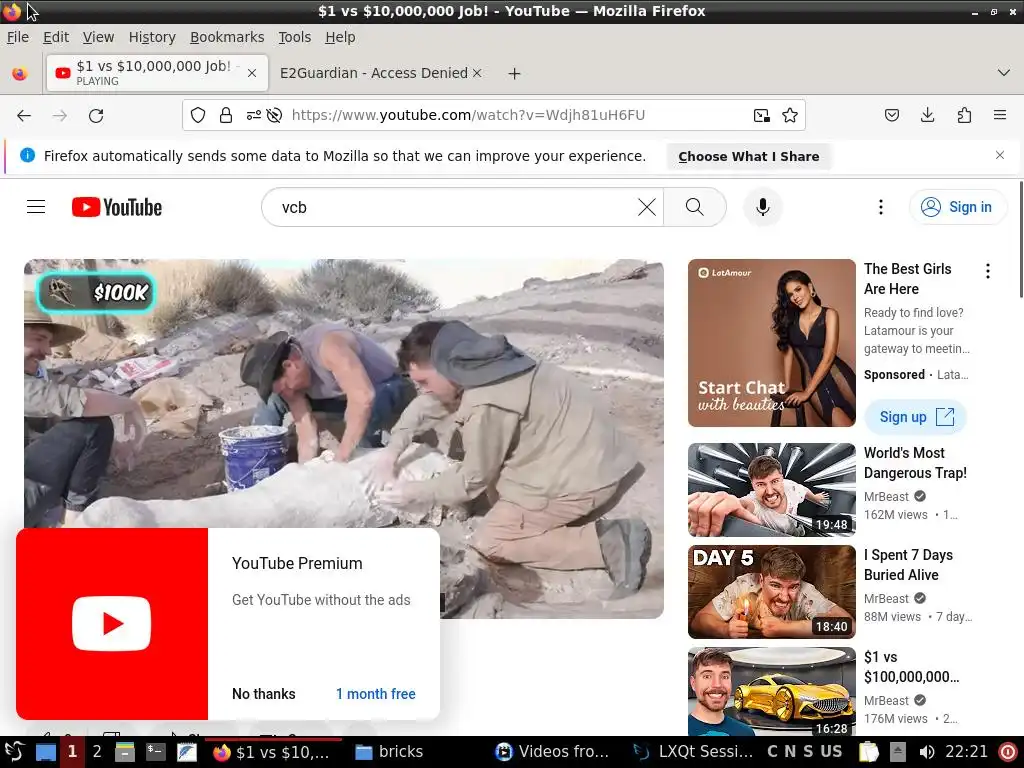Viewport: 1024px width, 768px height.
Task: Reload the current page
Action: 96,116
